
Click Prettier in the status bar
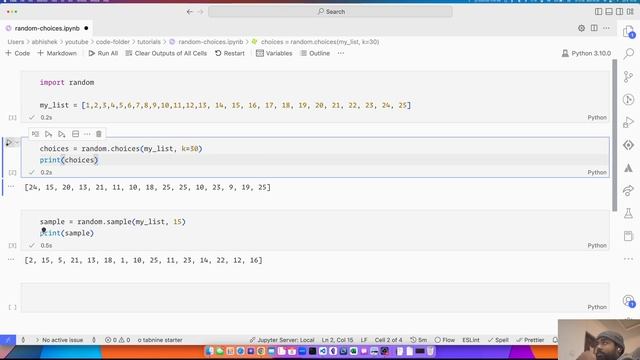(x=530, y=340)
